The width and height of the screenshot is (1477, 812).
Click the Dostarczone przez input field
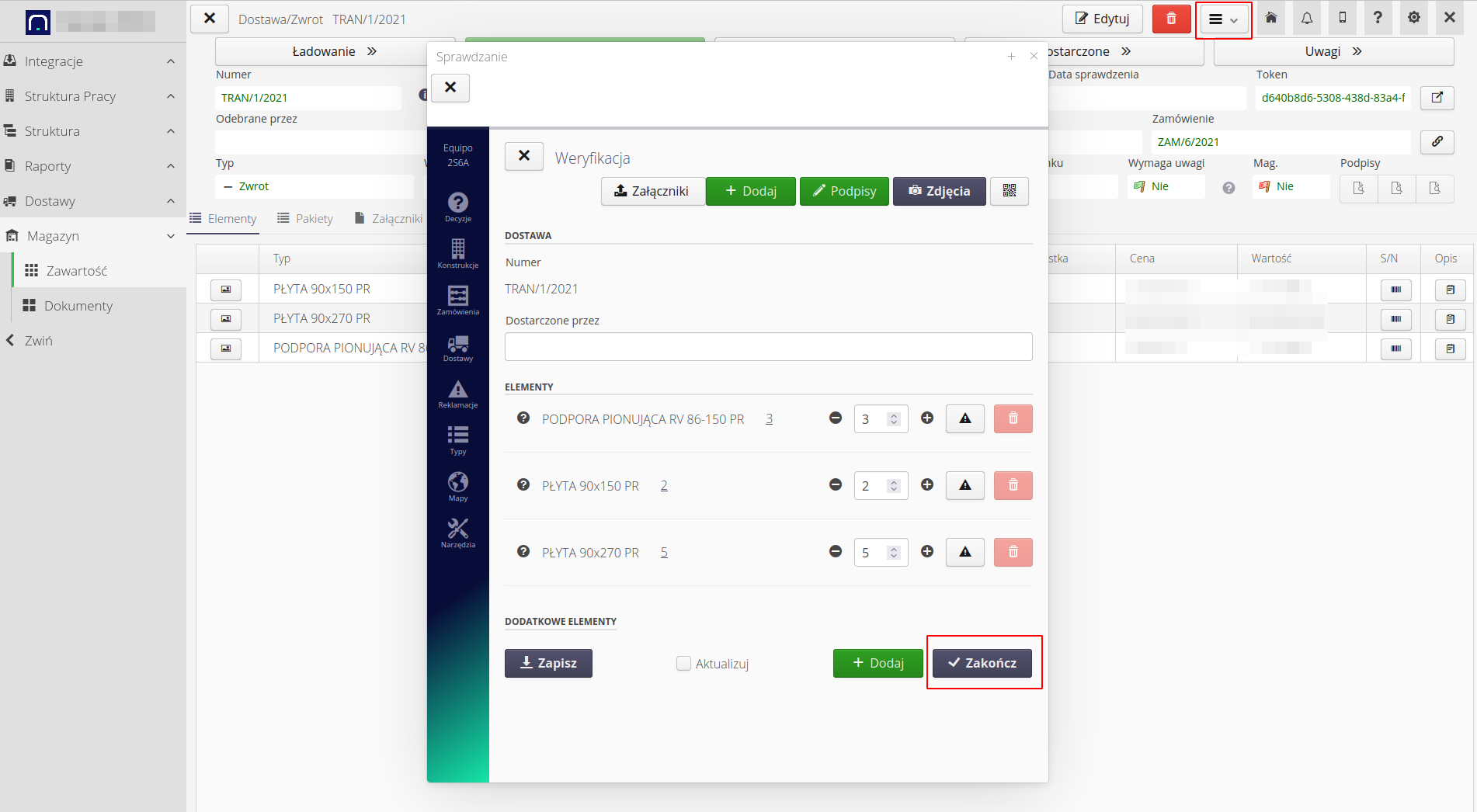[x=768, y=347]
